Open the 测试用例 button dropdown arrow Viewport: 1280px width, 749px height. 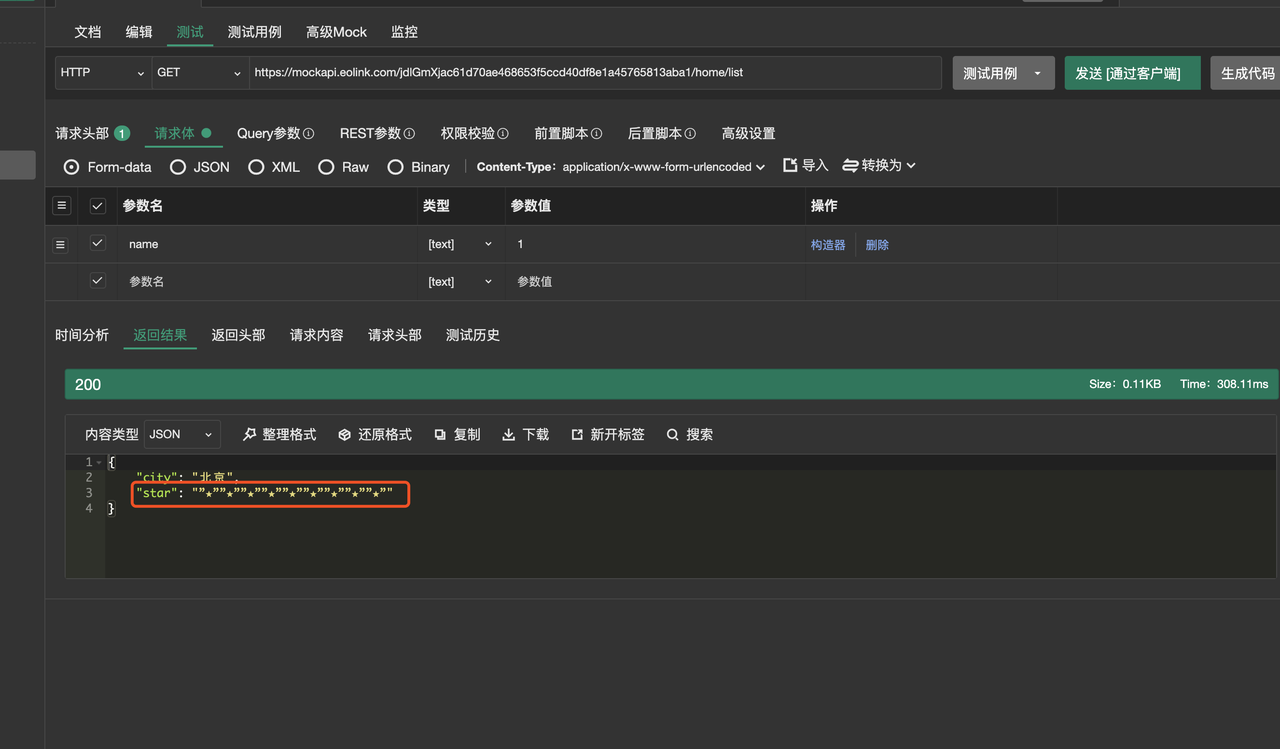point(1037,74)
